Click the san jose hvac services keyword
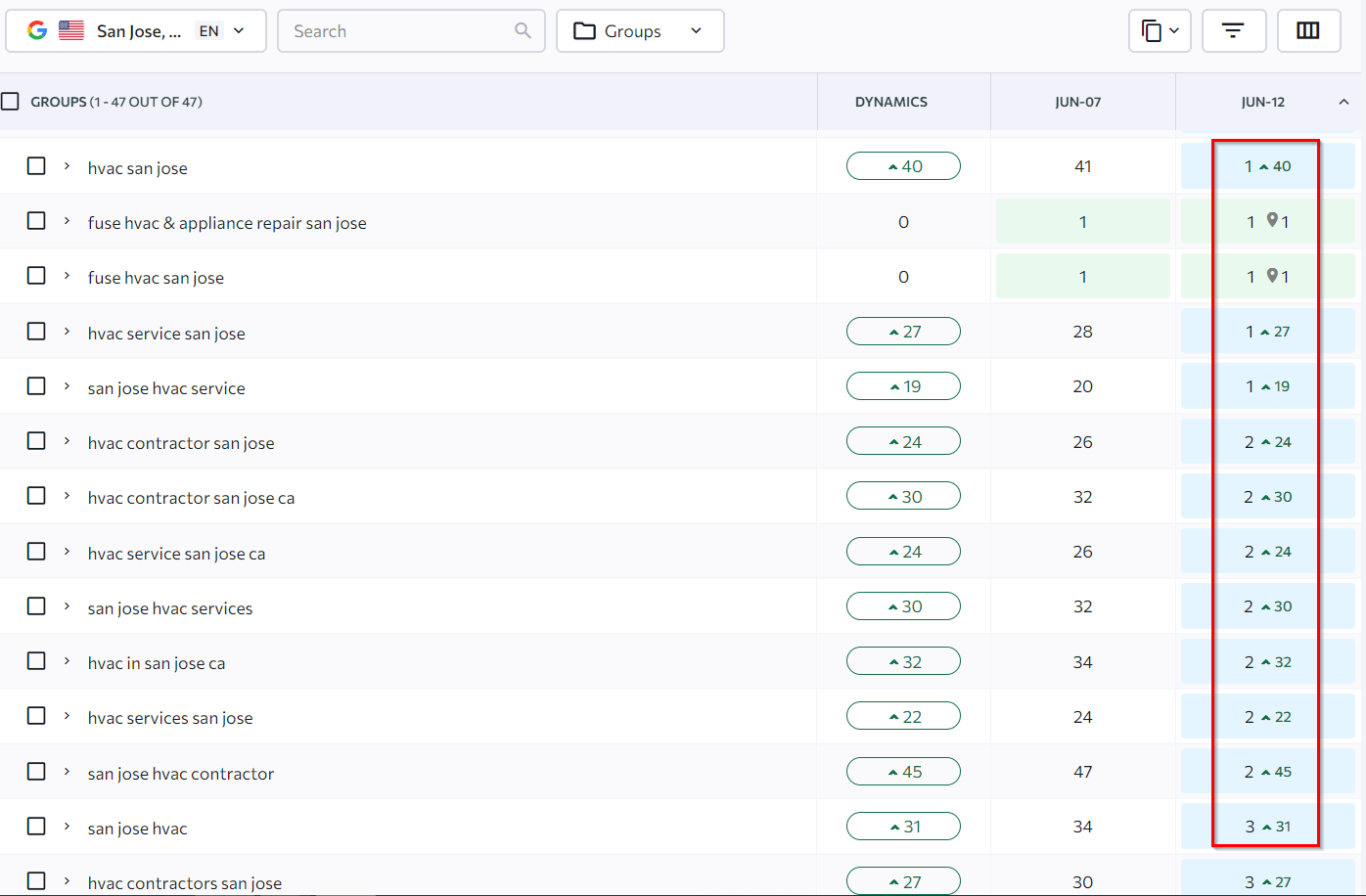The image size is (1366, 896). point(170,608)
